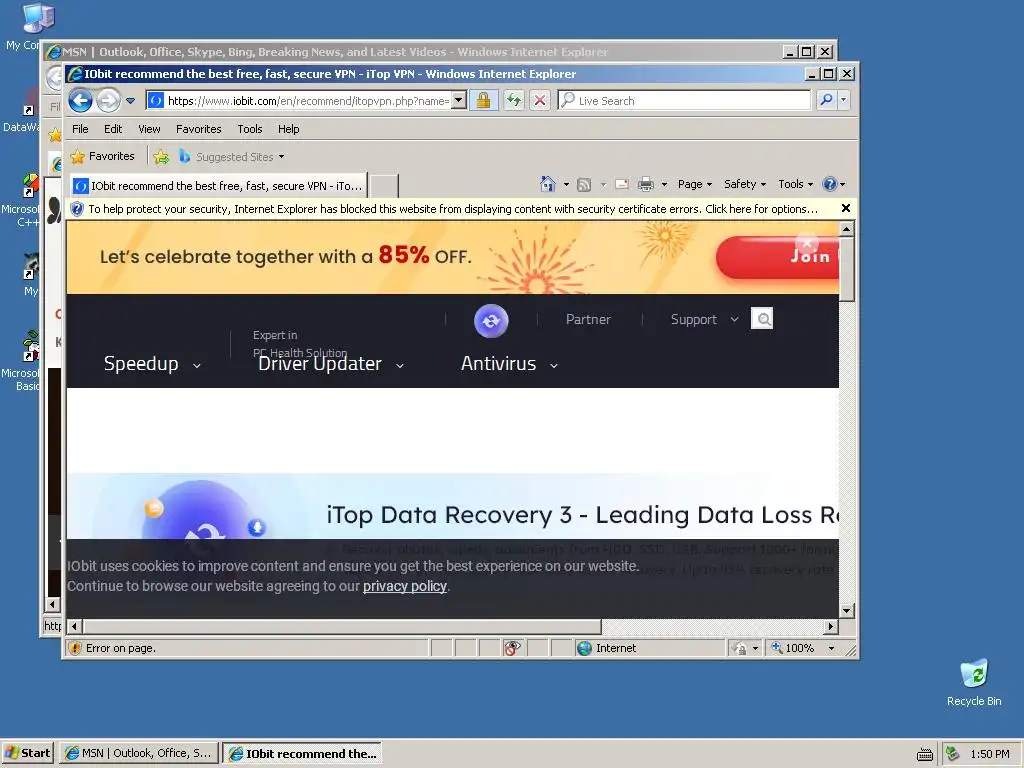Switch to MSN Outlook taskbar window
The width and height of the screenshot is (1024, 768).
(x=139, y=754)
